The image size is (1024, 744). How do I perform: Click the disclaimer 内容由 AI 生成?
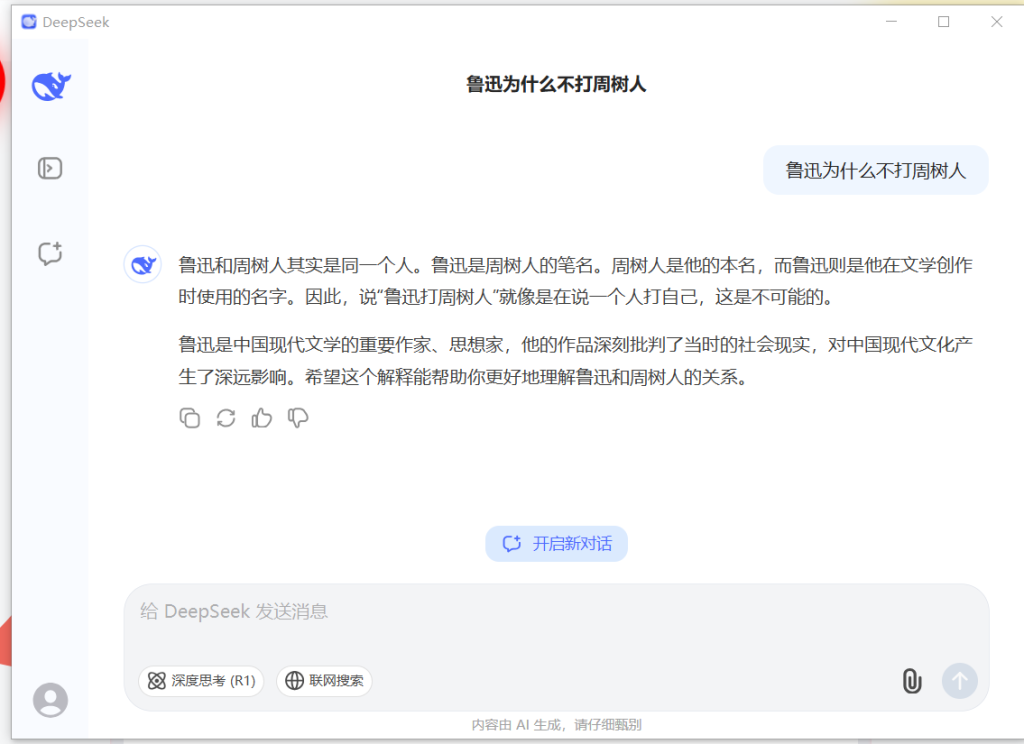pos(556,724)
